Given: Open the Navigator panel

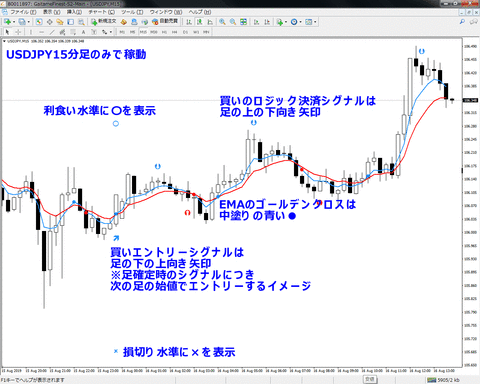Looking at the screenshot, I should pos(60,22).
